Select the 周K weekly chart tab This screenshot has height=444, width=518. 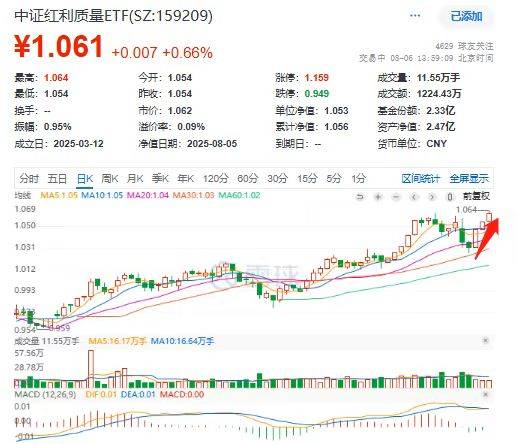pos(110,179)
